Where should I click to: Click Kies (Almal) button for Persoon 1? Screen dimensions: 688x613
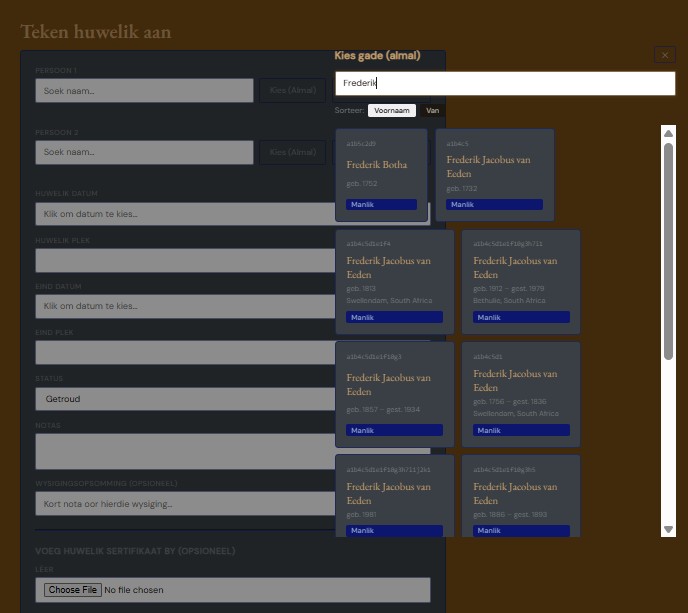click(x=293, y=90)
